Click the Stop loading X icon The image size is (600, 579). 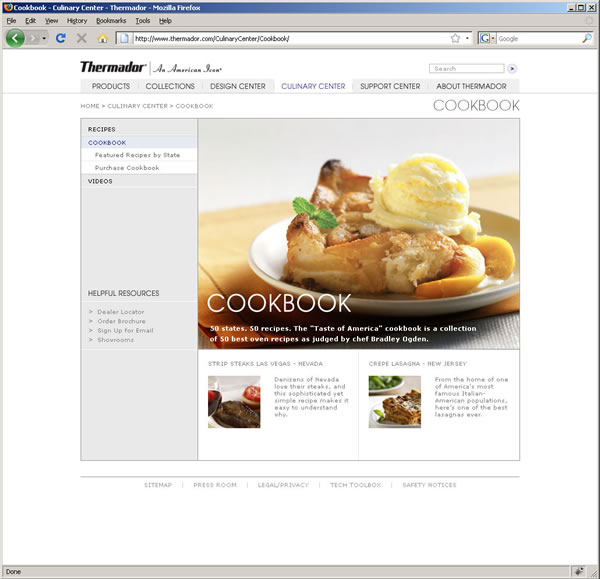(x=82, y=38)
